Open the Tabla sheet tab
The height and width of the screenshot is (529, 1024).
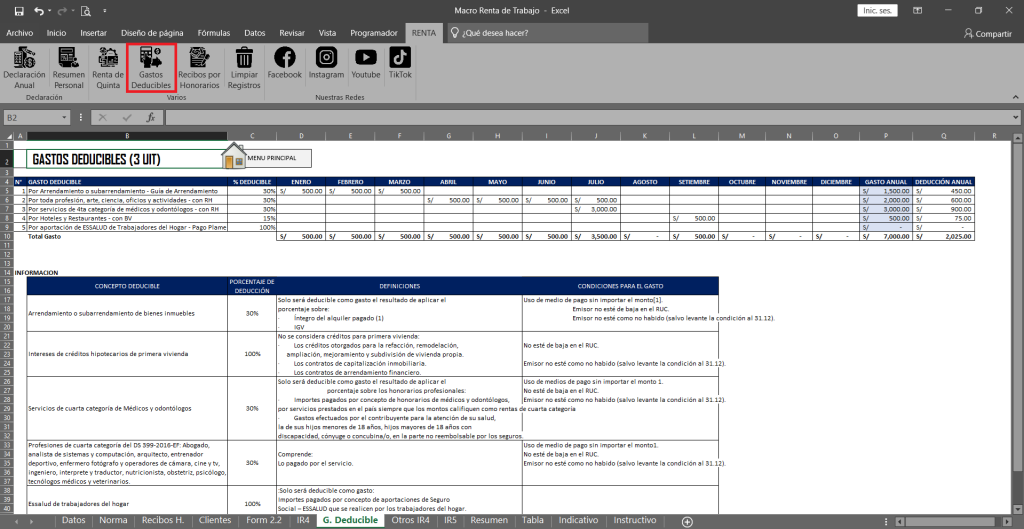pos(533,521)
